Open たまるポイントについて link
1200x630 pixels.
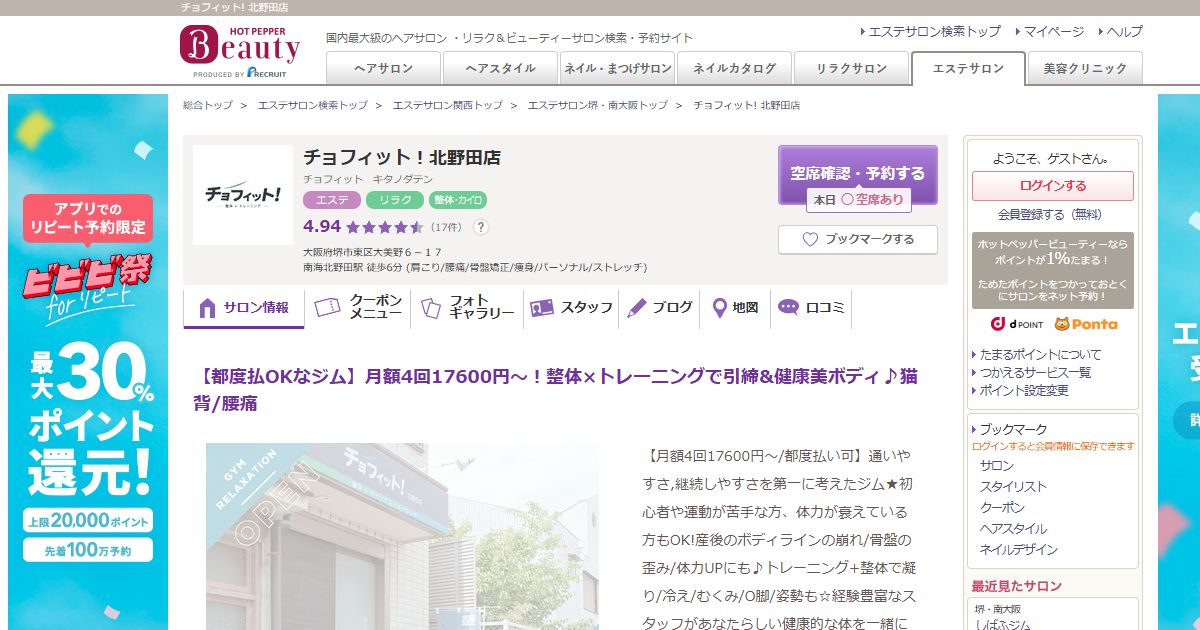tap(1040, 354)
